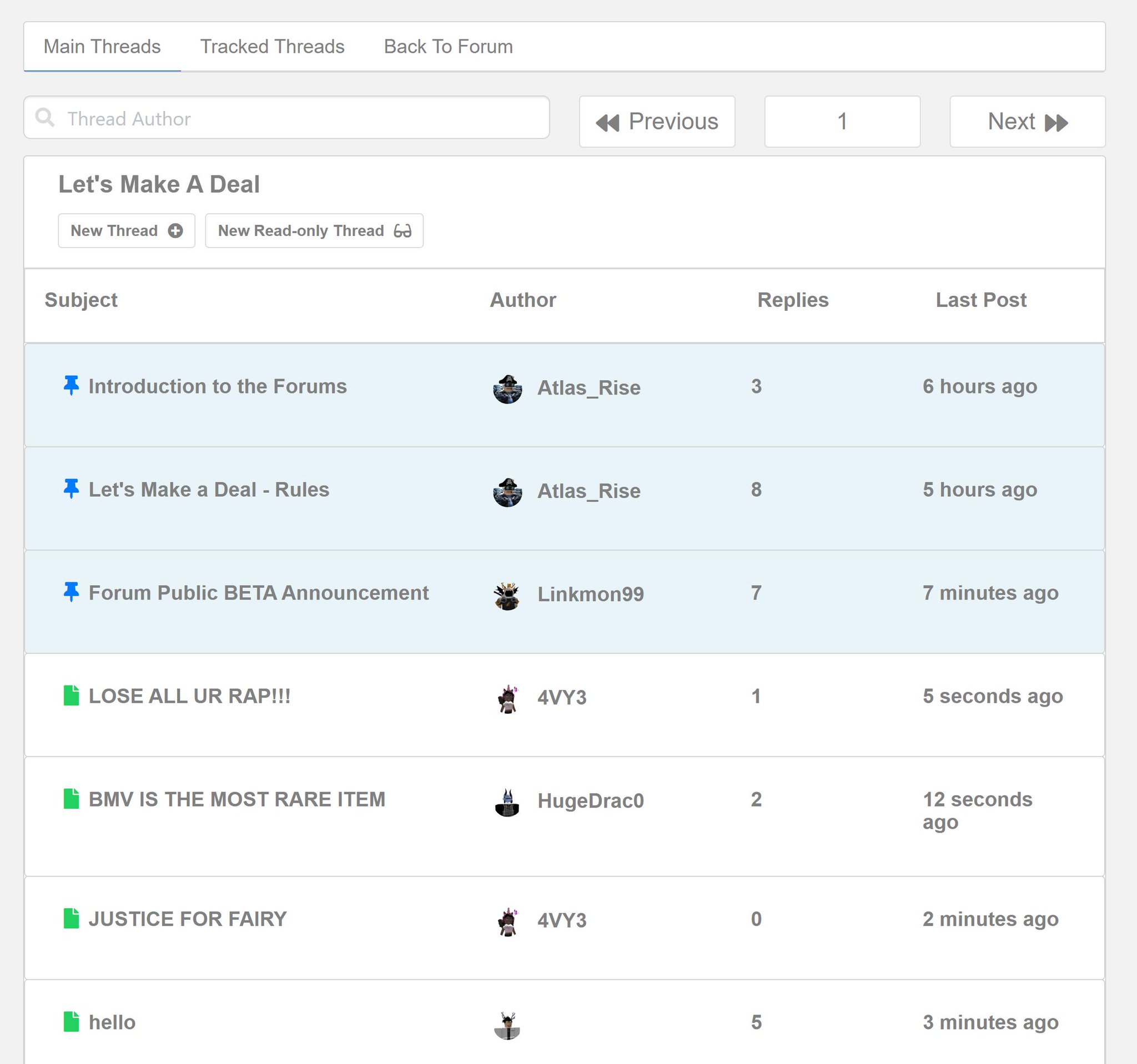
Task: Click HugeDrac0's avatar image
Action: pos(507,802)
